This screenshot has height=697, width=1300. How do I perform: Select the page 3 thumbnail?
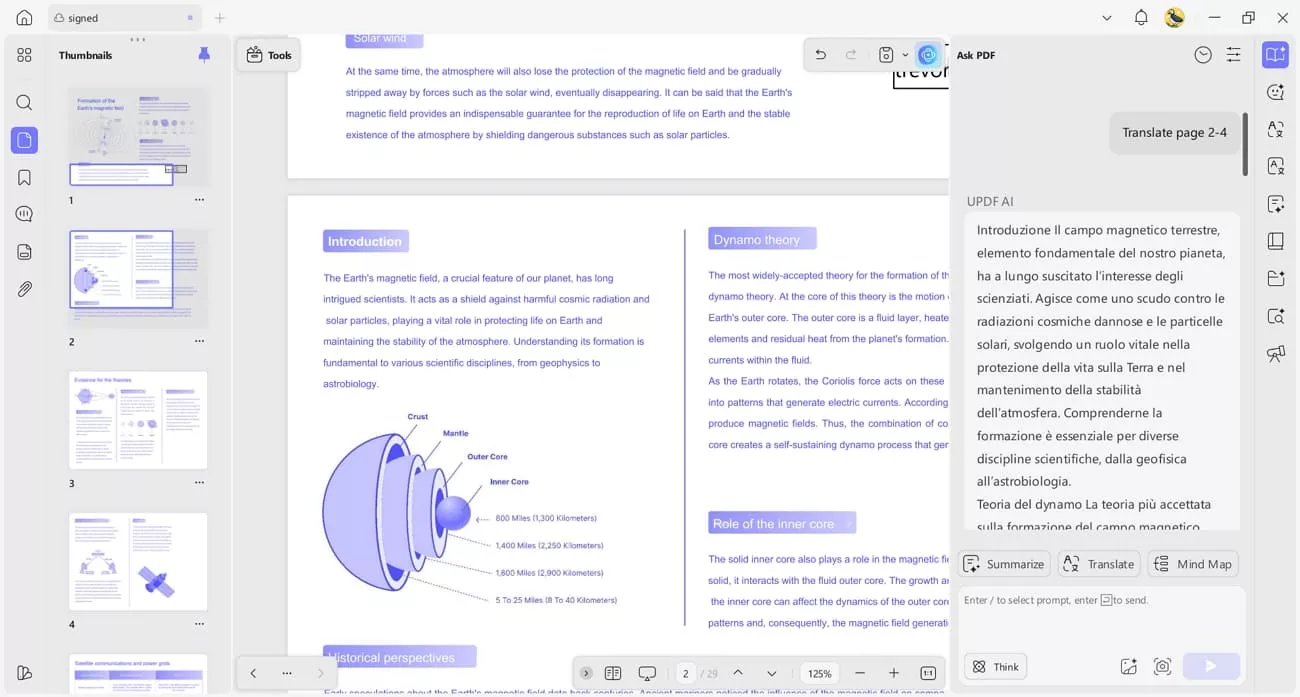pyautogui.click(x=138, y=420)
